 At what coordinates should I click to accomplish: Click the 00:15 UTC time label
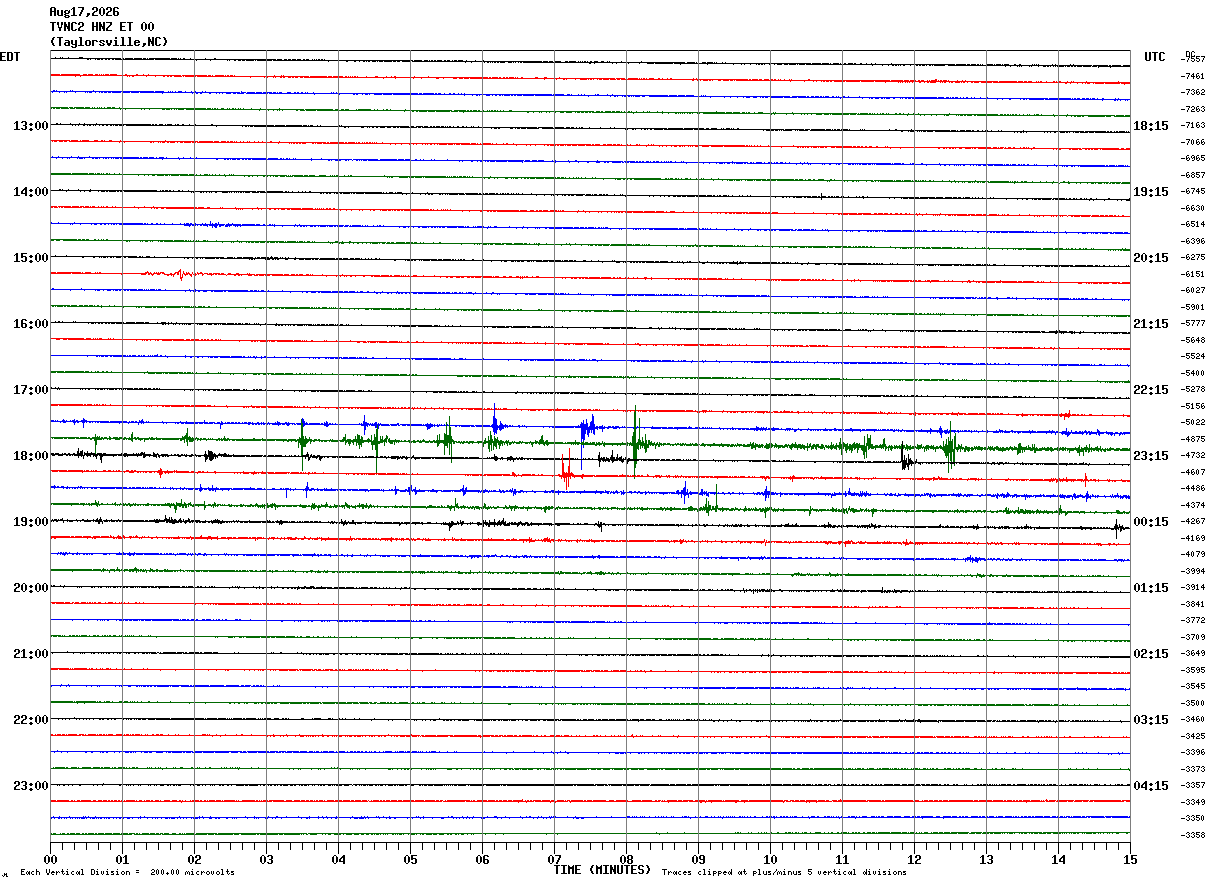pyautogui.click(x=1151, y=522)
